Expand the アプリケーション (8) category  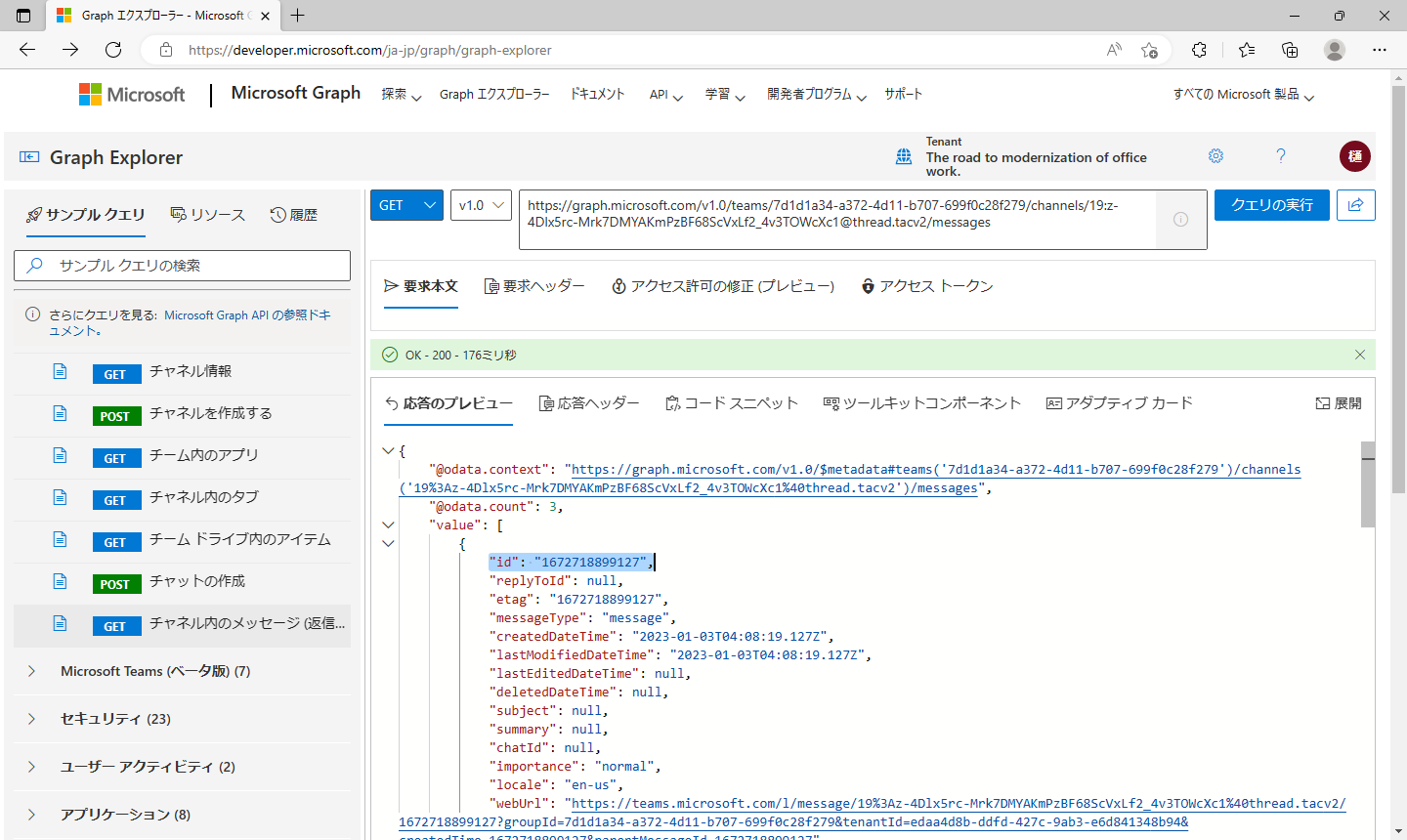point(31,815)
